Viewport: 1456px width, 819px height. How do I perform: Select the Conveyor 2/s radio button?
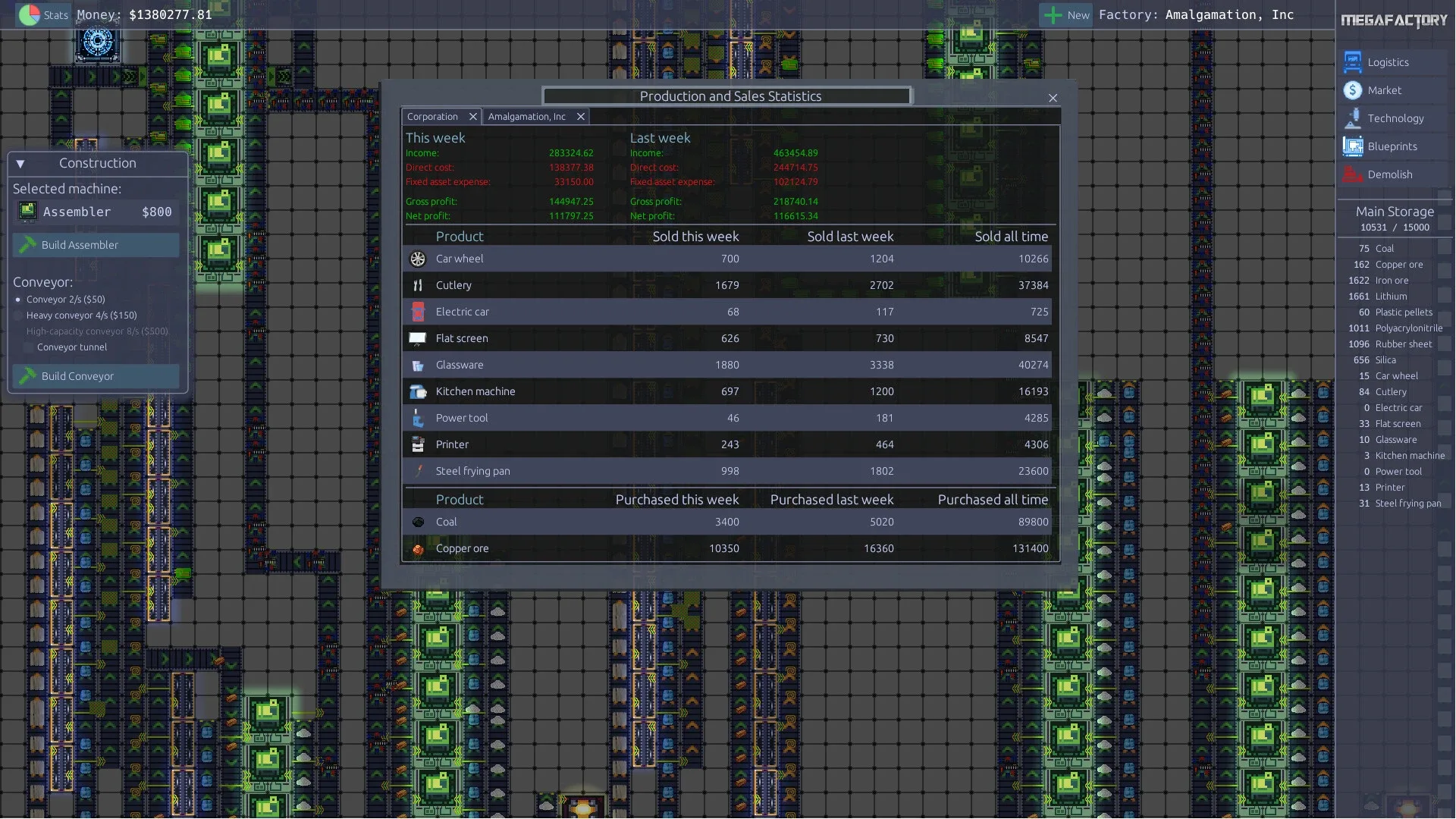(18, 299)
